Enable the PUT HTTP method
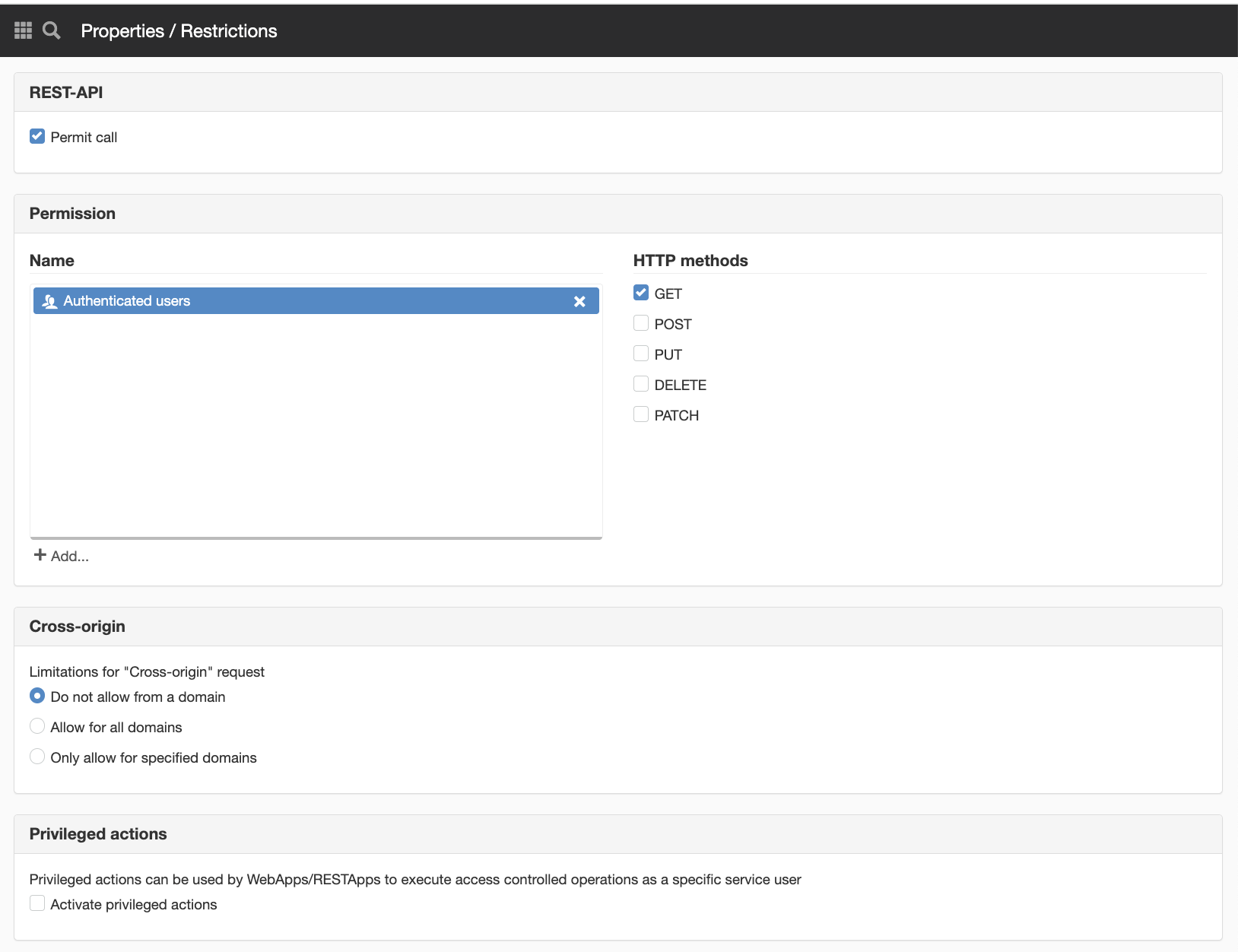The height and width of the screenshot is (952, 1238). click(641, 354)
